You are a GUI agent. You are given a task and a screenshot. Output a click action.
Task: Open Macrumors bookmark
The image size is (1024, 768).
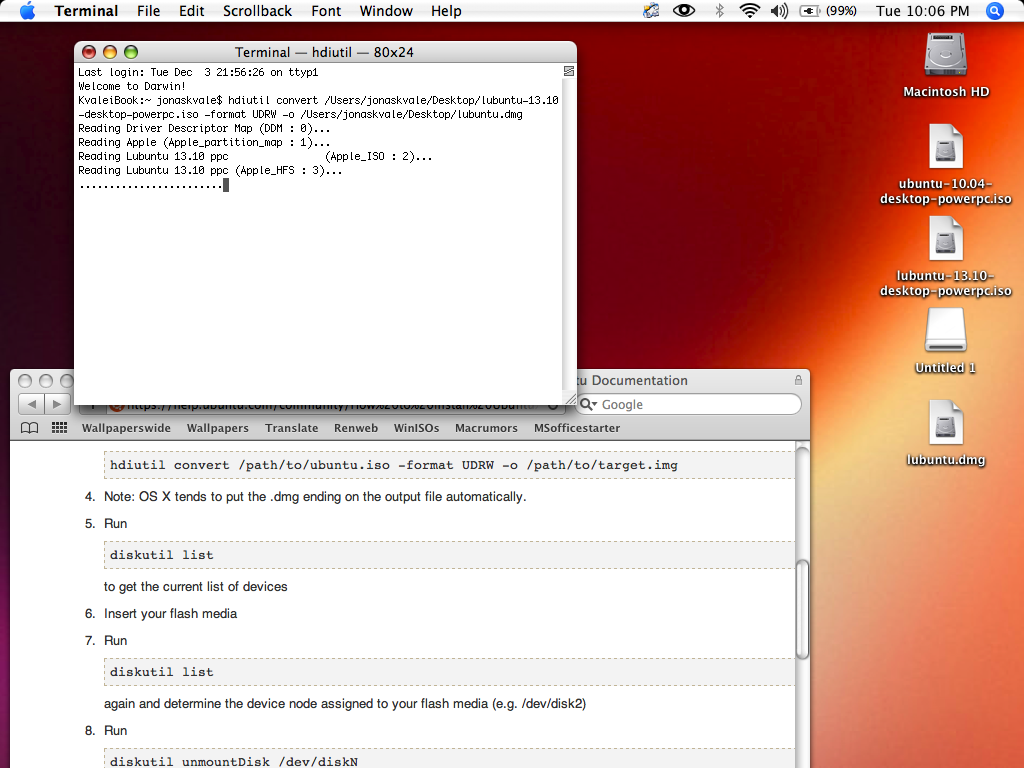(x=486, y=428)
